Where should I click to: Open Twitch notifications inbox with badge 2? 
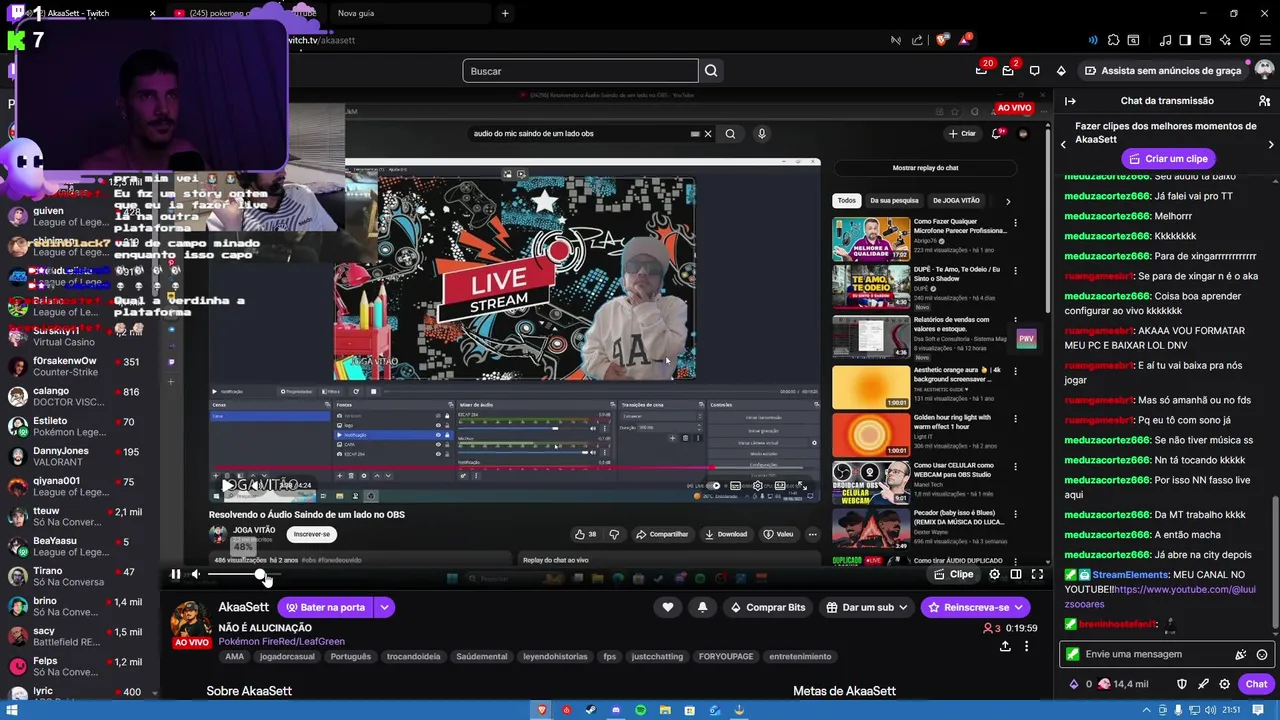[x=1008, y=71]
